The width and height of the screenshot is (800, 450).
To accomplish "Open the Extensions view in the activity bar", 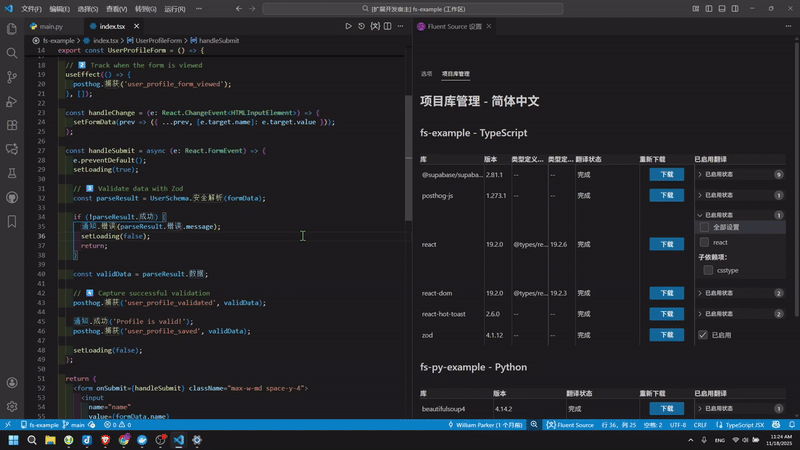I will pos(12,125).
